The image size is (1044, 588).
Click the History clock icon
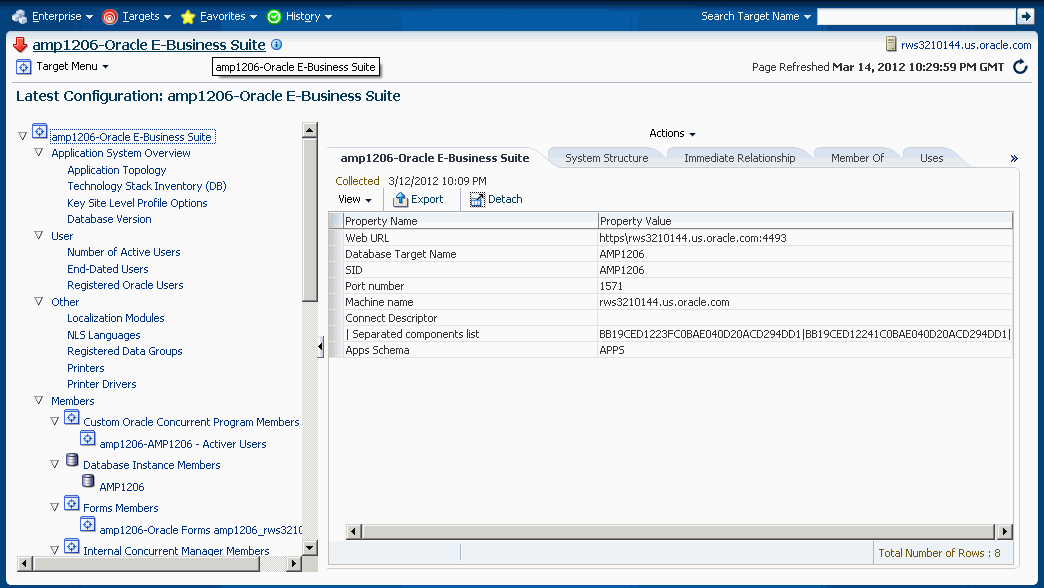click(x=274, y=17)
